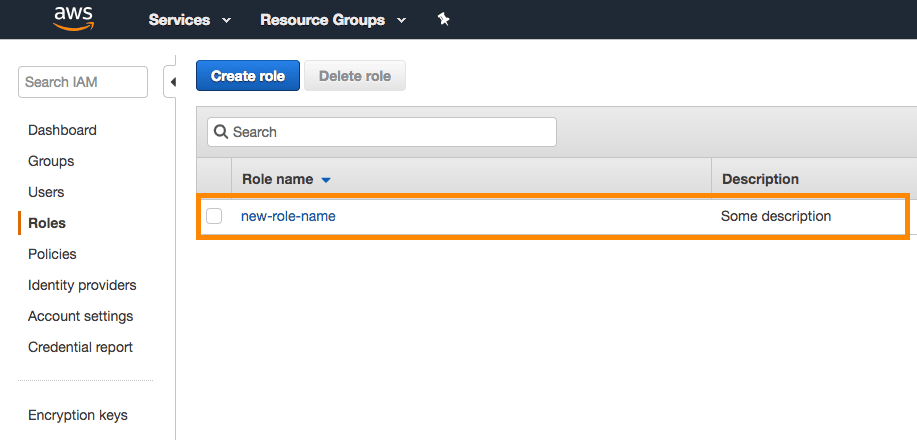Tick the checkbox for new-role-name
The image size is (917, 440).
(x=214, y=216)
